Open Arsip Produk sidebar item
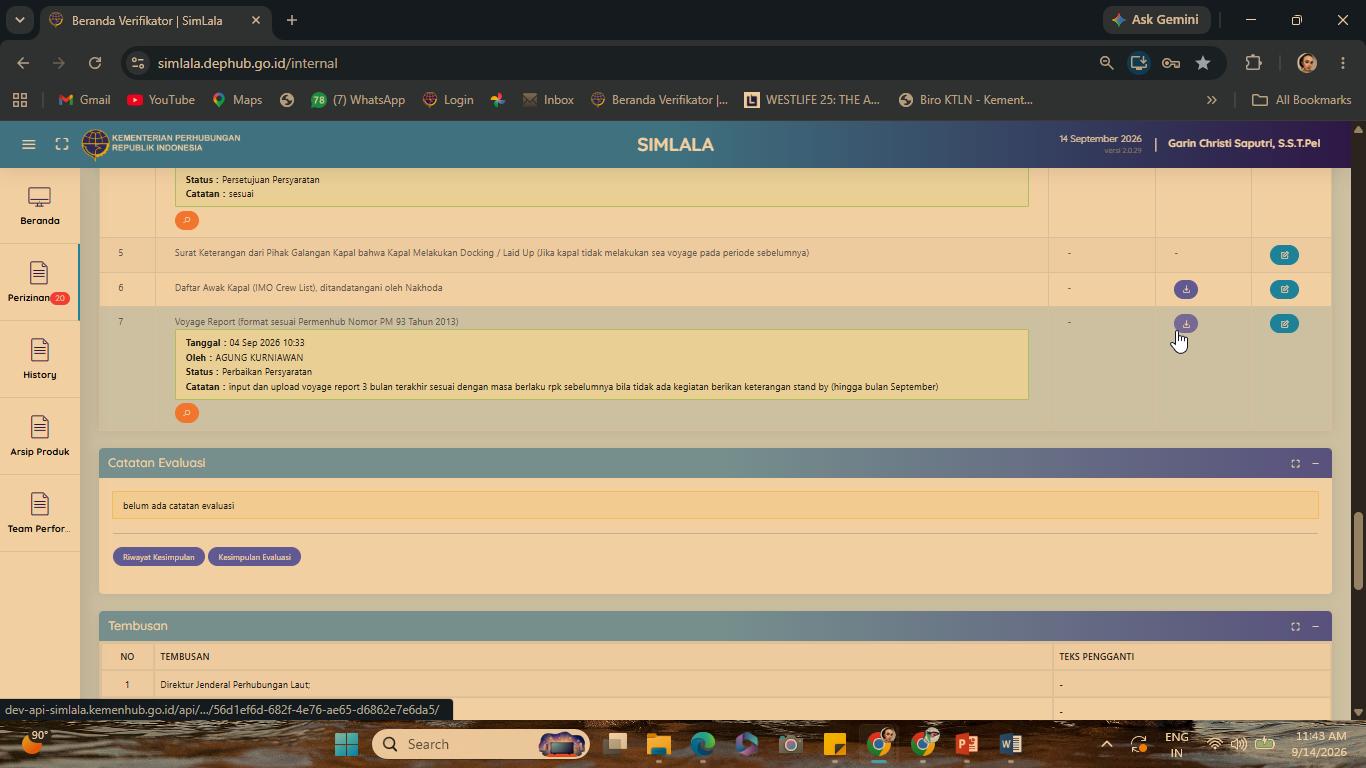Viewport: 1366px width, 768px height. click(x=39, y=436)
